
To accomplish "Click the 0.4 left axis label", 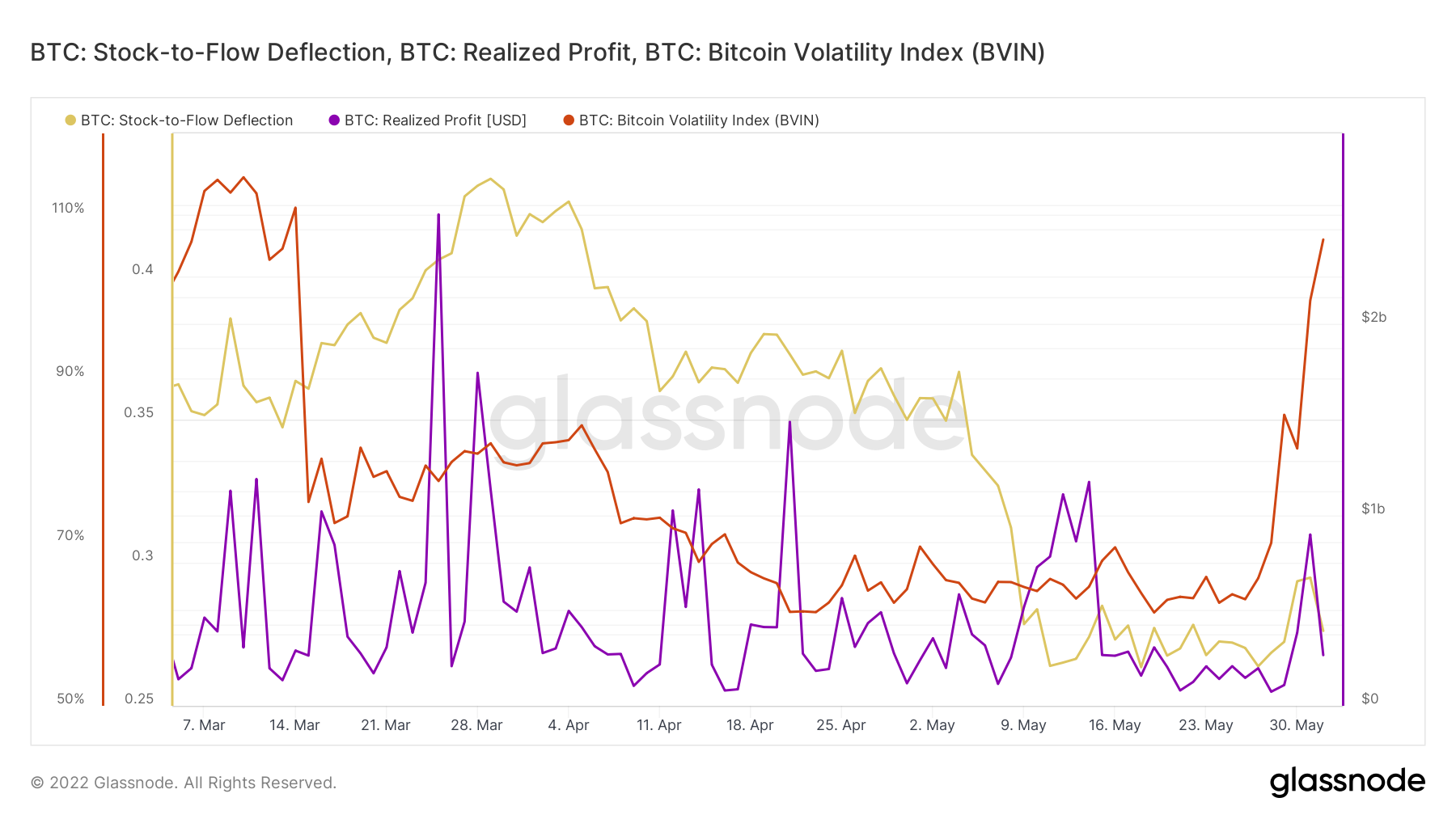I will pos(142,269).
